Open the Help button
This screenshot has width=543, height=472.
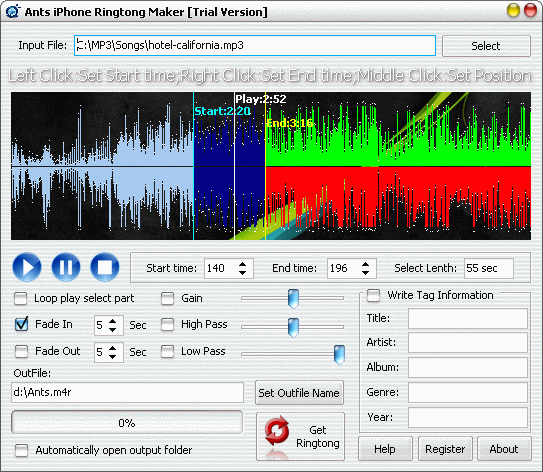(x=385, y=449)
